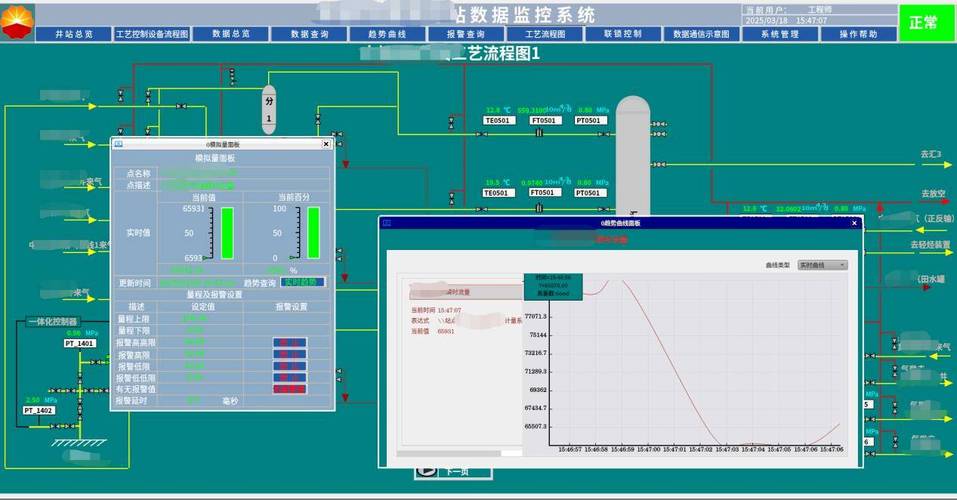The height and width of the screenshot is (500, 957).
Task: Click the upper FT0501 flow meter tag
Action: tap(543, 120)
